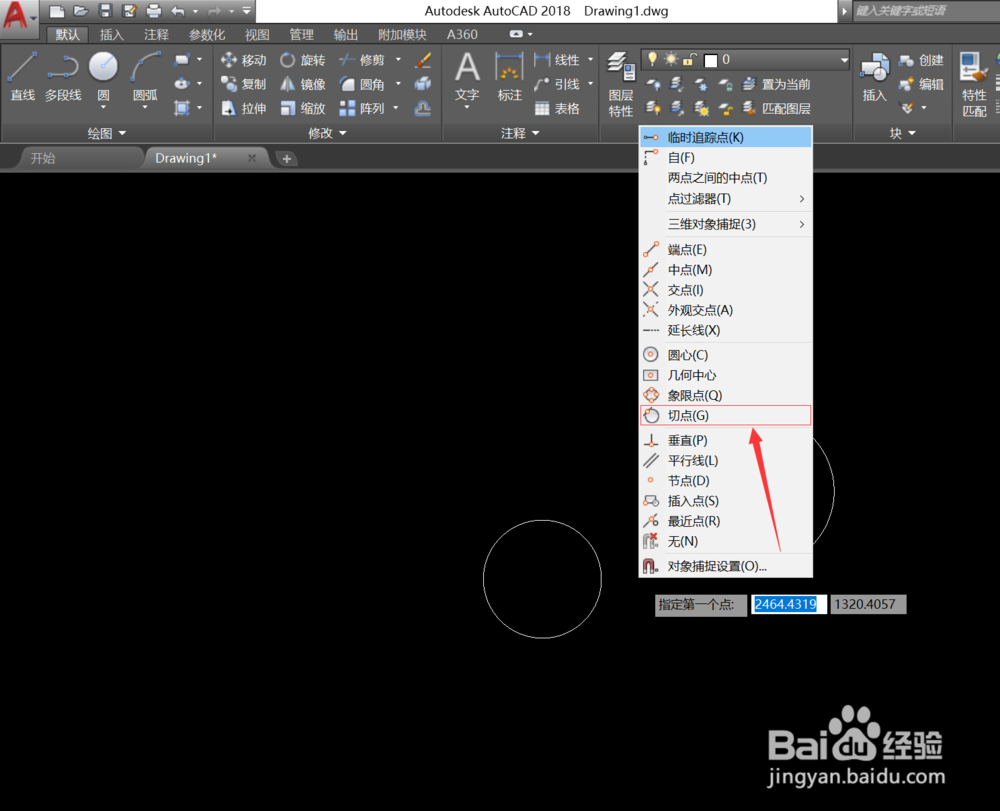Choose Quadrant (象限点) snap from menu

pyautogui.click(x=726, y=395)
